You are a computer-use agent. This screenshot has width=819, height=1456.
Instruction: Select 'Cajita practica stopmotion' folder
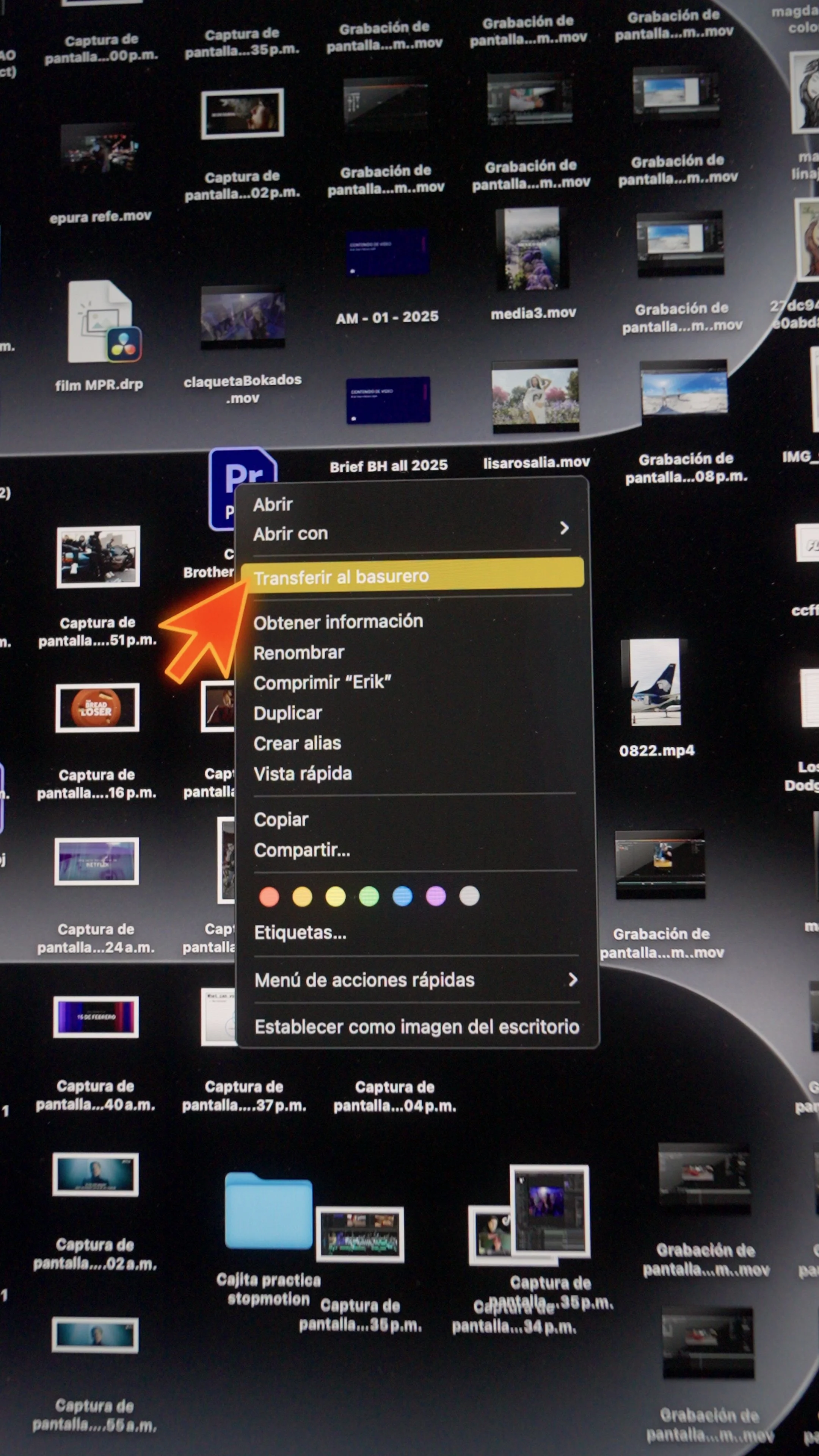click(268, 1210)
